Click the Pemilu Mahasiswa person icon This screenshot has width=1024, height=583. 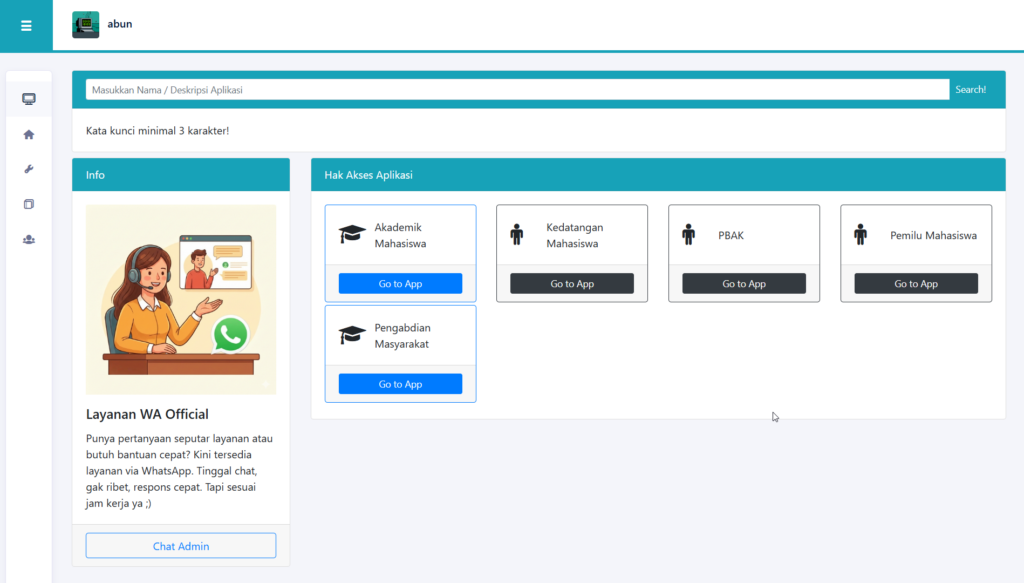point(860,235)
